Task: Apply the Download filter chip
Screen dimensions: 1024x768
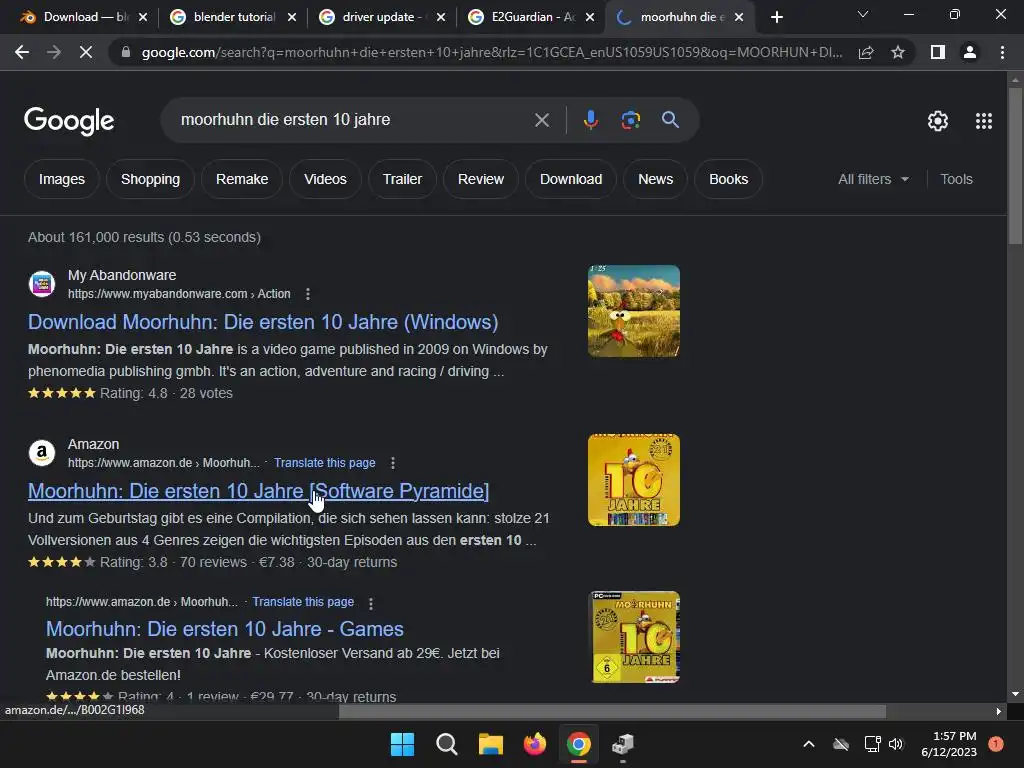Action: tap(571, 179)
